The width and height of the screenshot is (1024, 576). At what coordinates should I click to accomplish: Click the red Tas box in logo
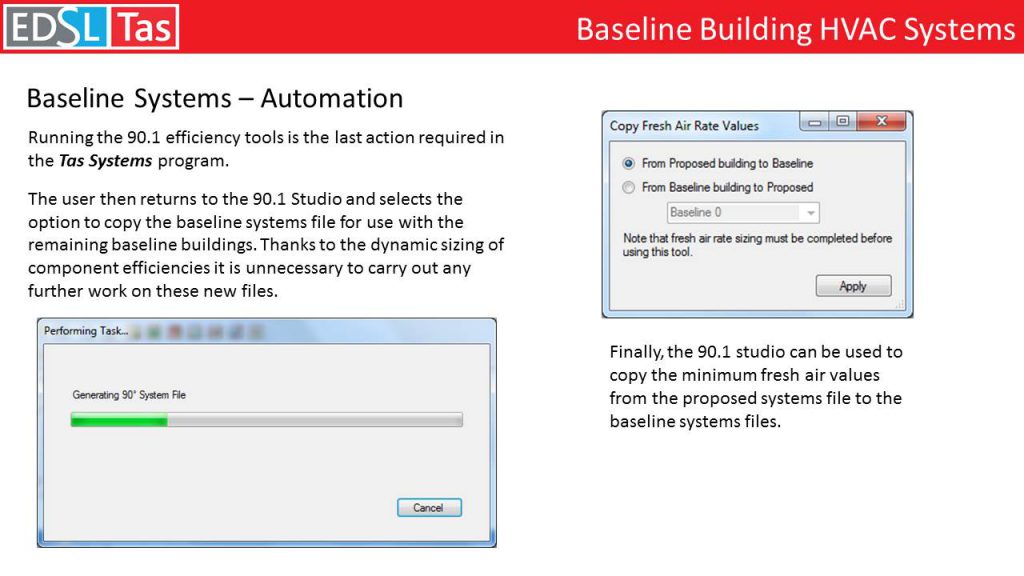point(143,27)
